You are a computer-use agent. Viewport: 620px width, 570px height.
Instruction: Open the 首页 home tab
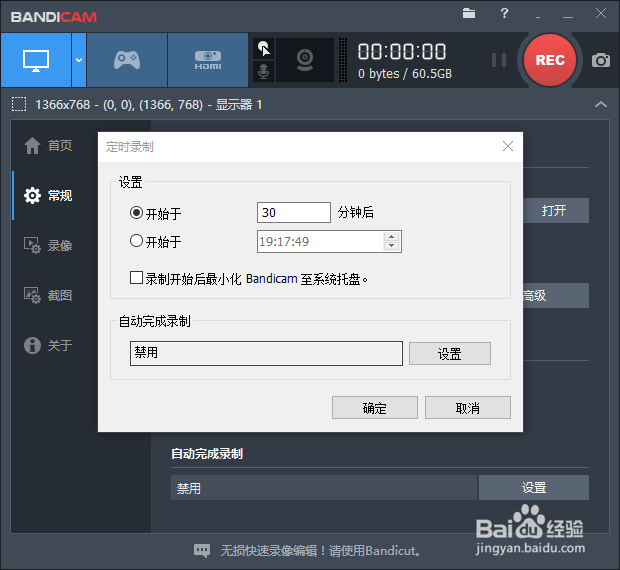click(x=48, y=145)
